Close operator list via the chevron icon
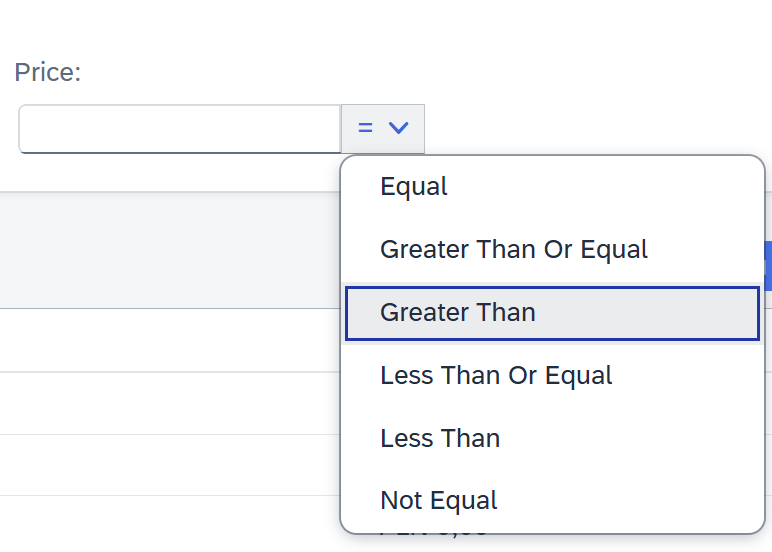The height and width of the screenshot is (552, 772). (399, 129)
